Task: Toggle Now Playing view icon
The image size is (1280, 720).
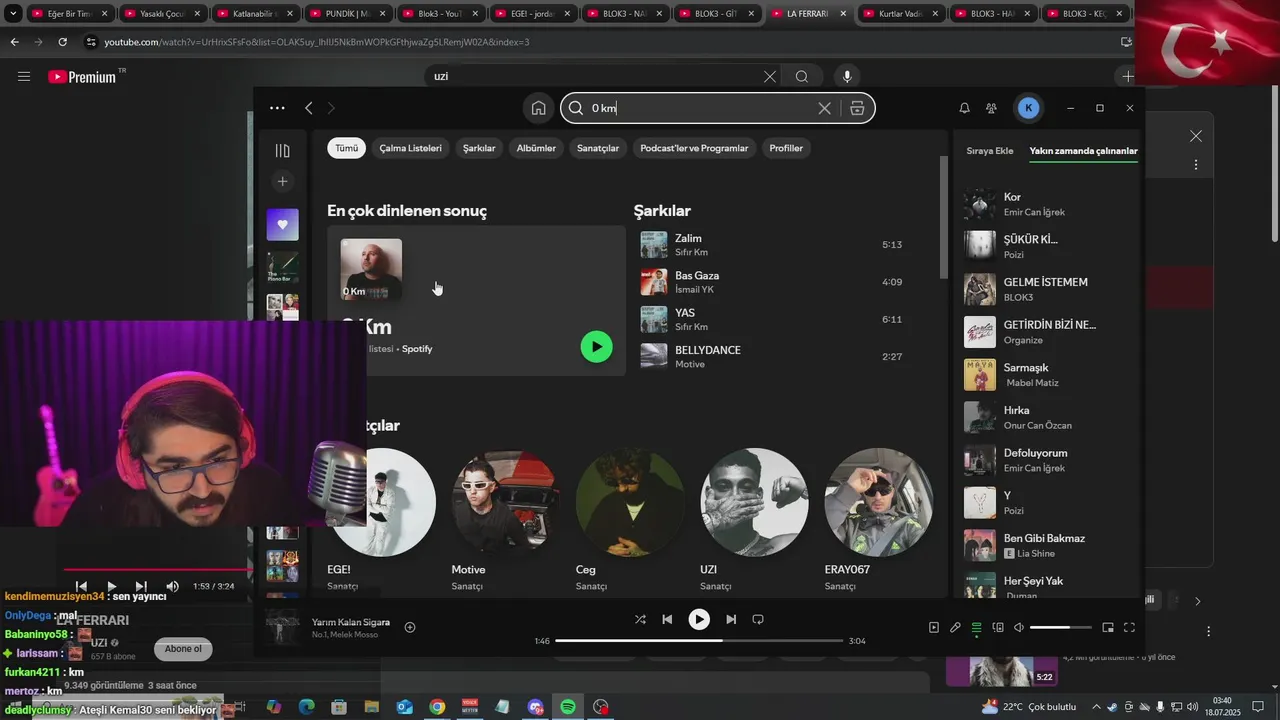Action: (x=934, y=627)
